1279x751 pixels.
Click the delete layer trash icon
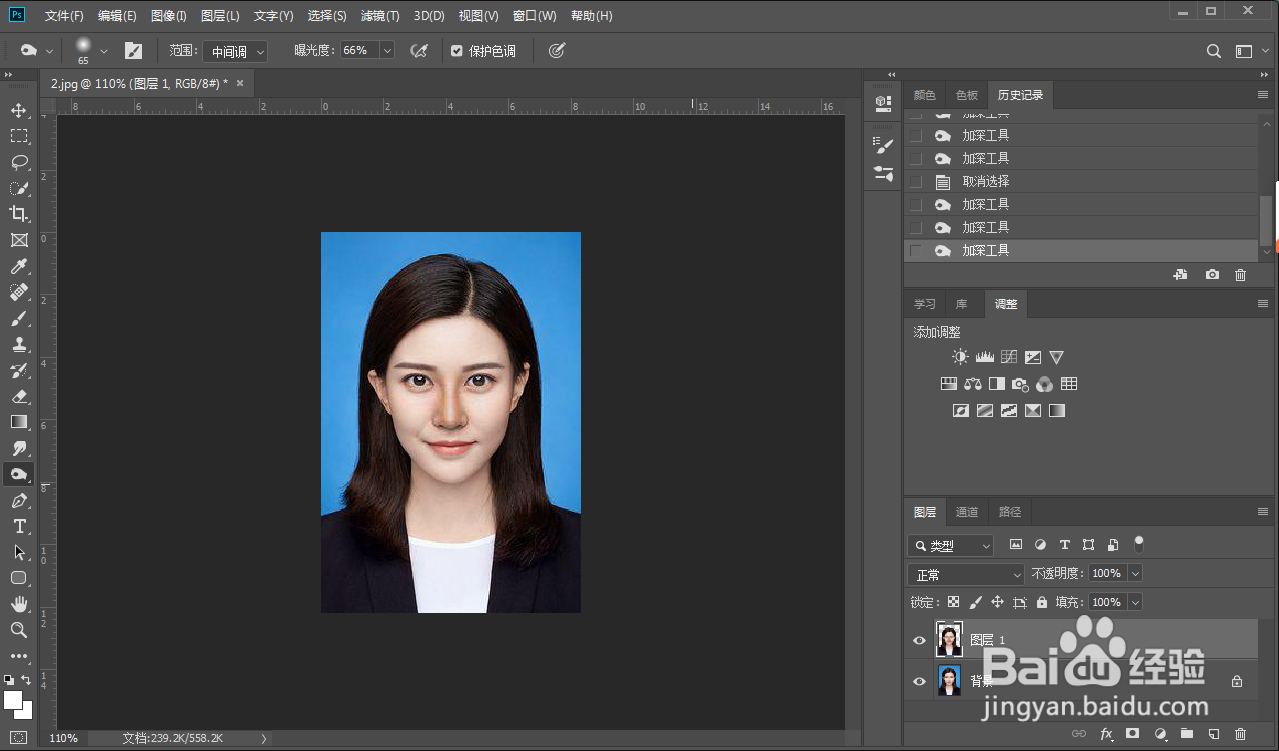click(x=1241, y=734)
